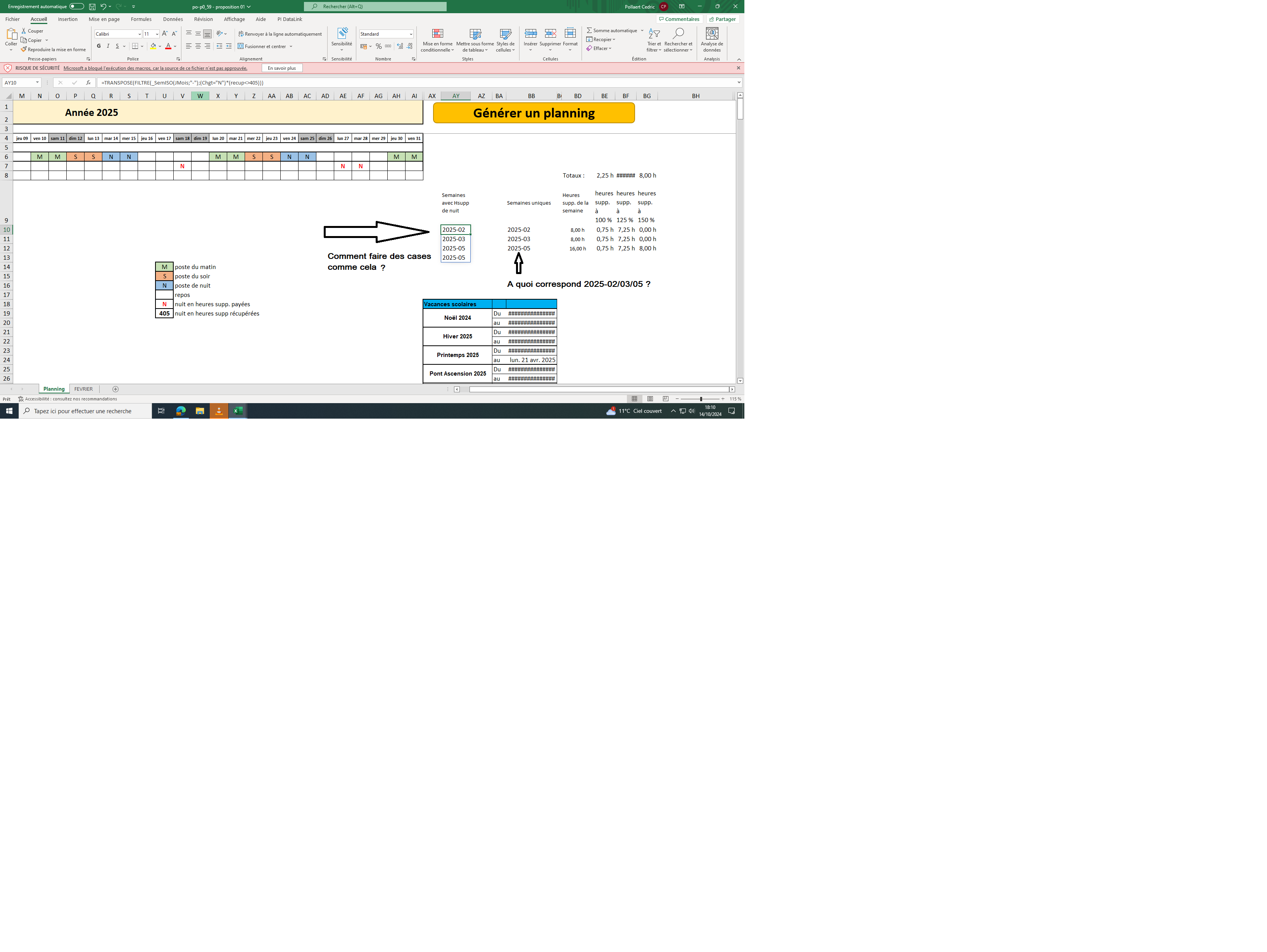Click the Générer un planning button
The image size is (1267, 952).
[534, 113]
